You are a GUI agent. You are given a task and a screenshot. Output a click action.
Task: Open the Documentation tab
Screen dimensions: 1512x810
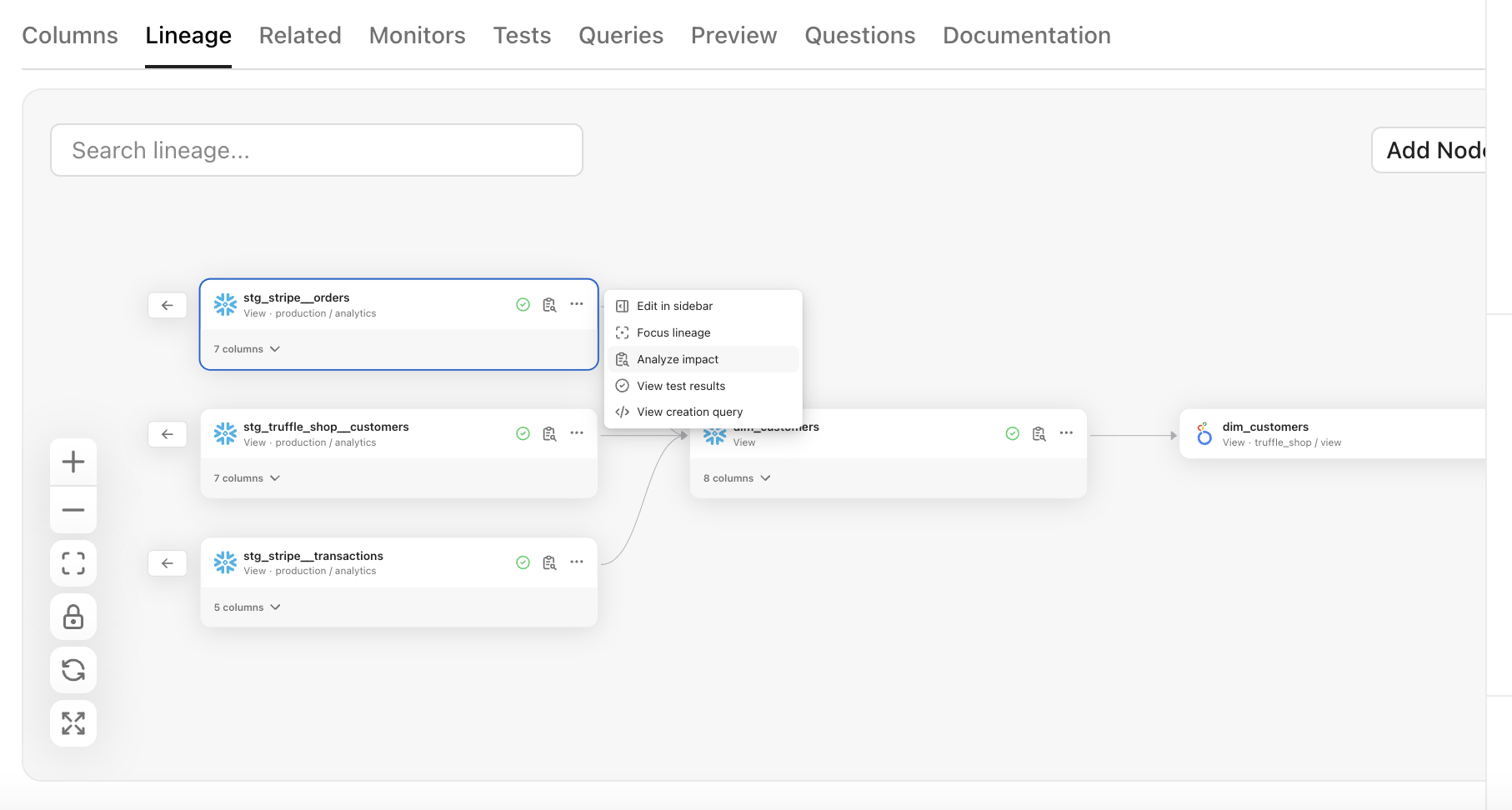1026,35
